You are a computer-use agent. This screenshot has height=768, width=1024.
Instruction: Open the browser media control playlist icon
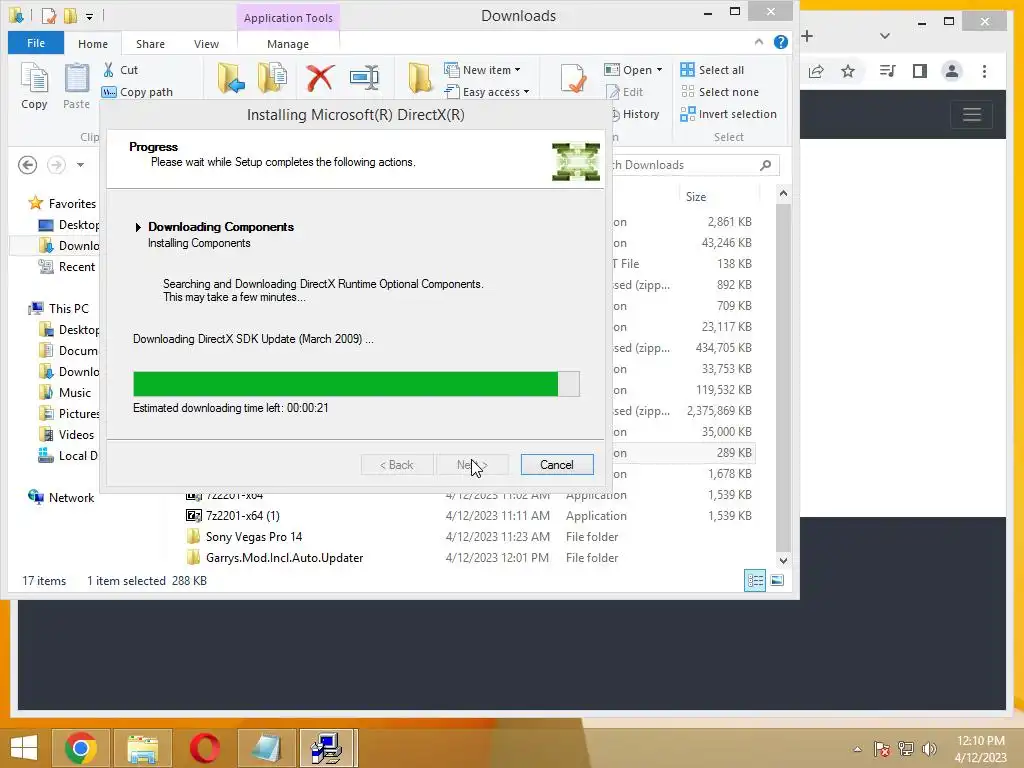(x=888, y=71)
